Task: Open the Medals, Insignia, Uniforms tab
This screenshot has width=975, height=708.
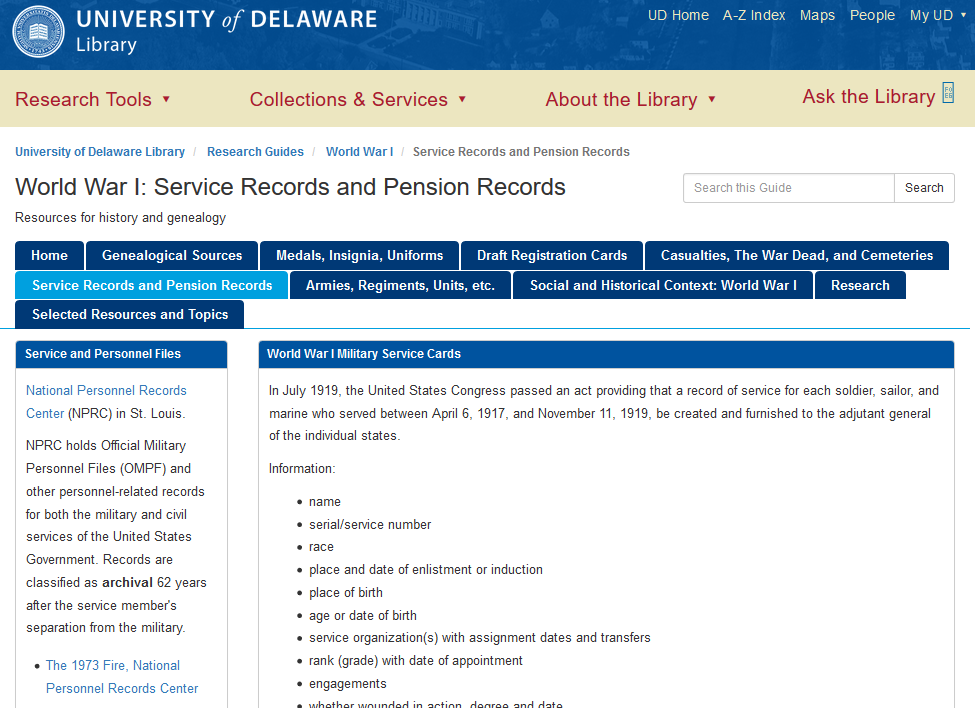Action: (x=359, y=255)
